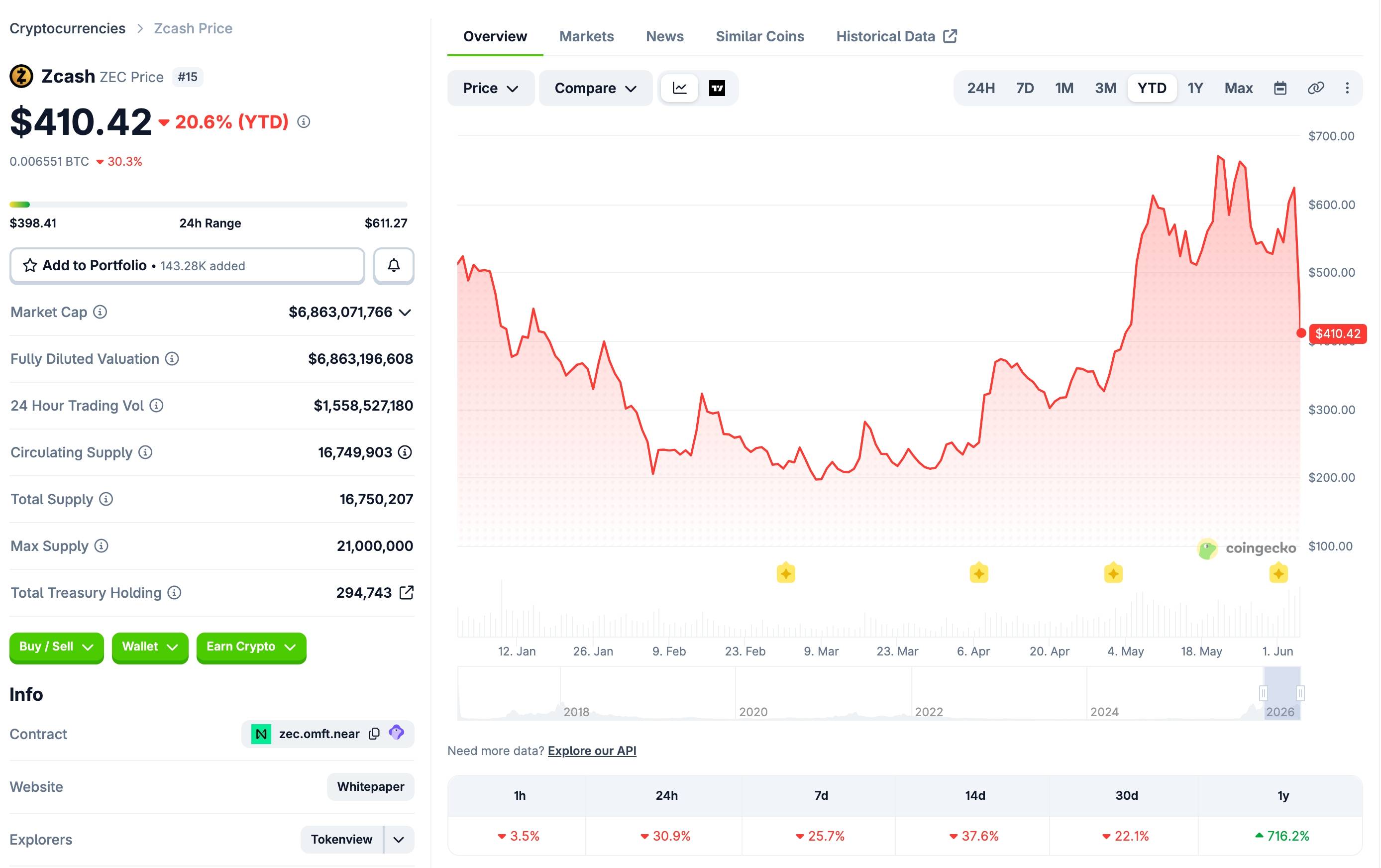Select the 1Y time range
This screenshot has width=1381, height=868.
pyautogui.click(x=1195, y=89)
